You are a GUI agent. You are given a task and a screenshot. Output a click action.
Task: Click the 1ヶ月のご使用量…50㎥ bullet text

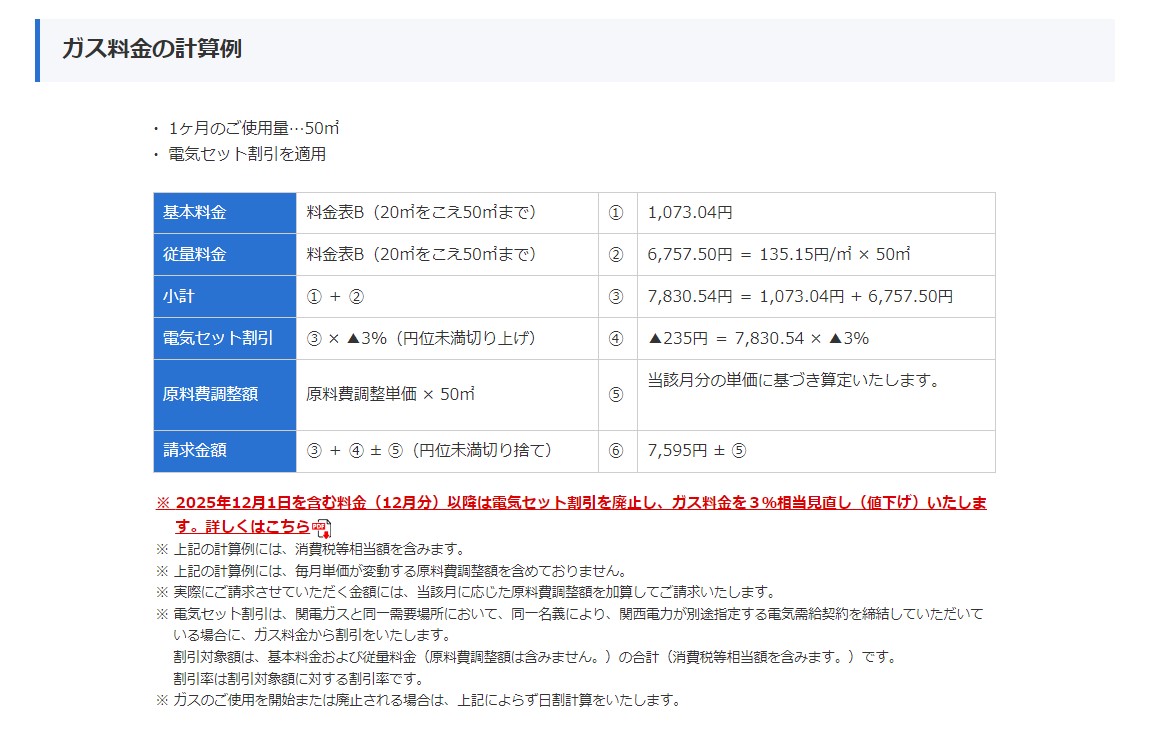click(x=254, y=128)
